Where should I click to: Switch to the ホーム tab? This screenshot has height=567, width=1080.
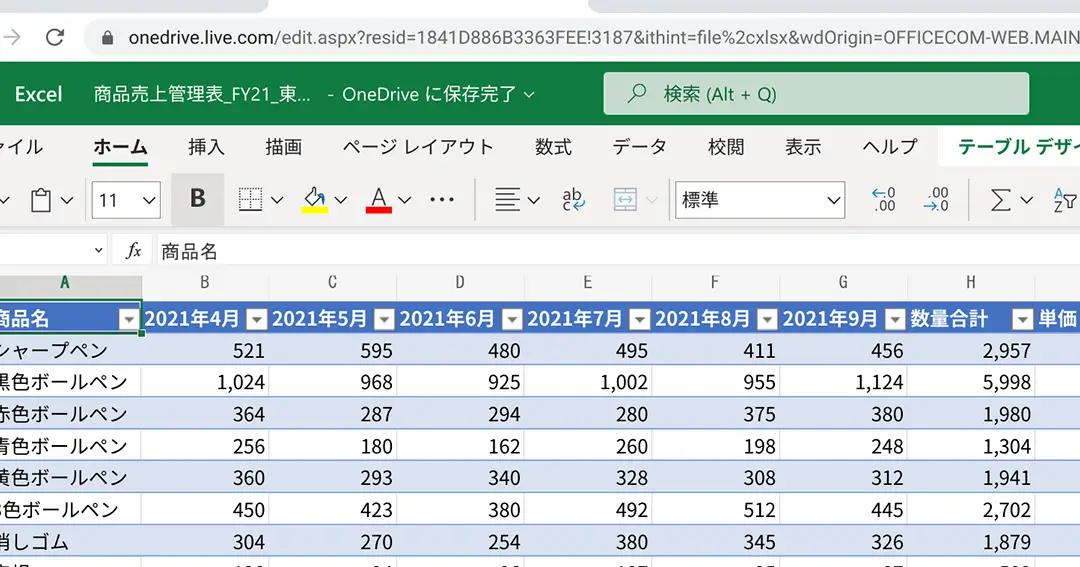point(121,147)
